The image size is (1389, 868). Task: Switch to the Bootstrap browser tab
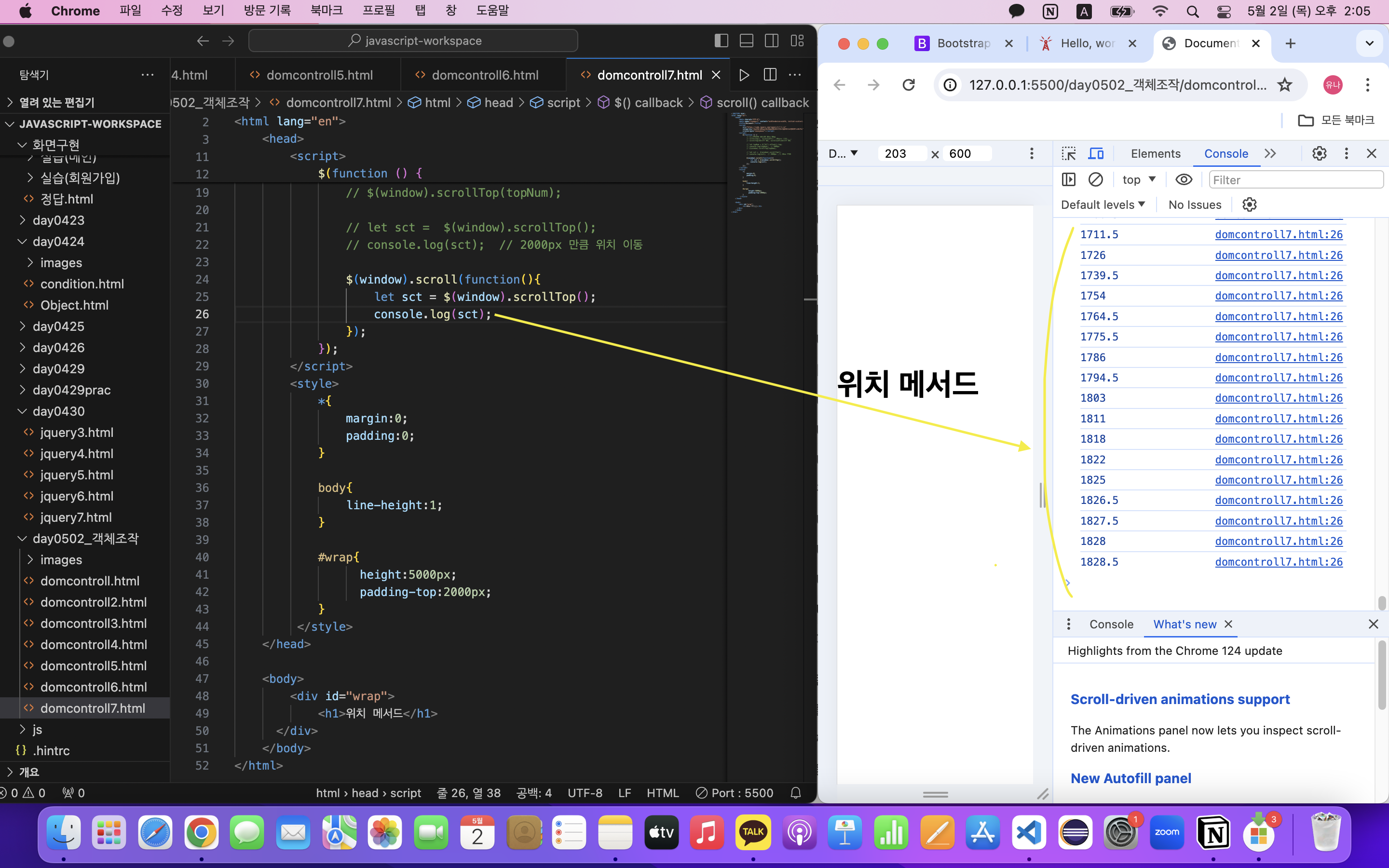pyautogui.click(x=963, y=43)
